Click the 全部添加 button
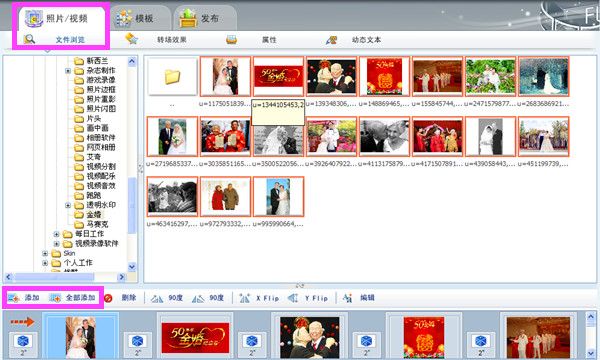The width and height of the screenshot is (600, 360). pos(73,298)
